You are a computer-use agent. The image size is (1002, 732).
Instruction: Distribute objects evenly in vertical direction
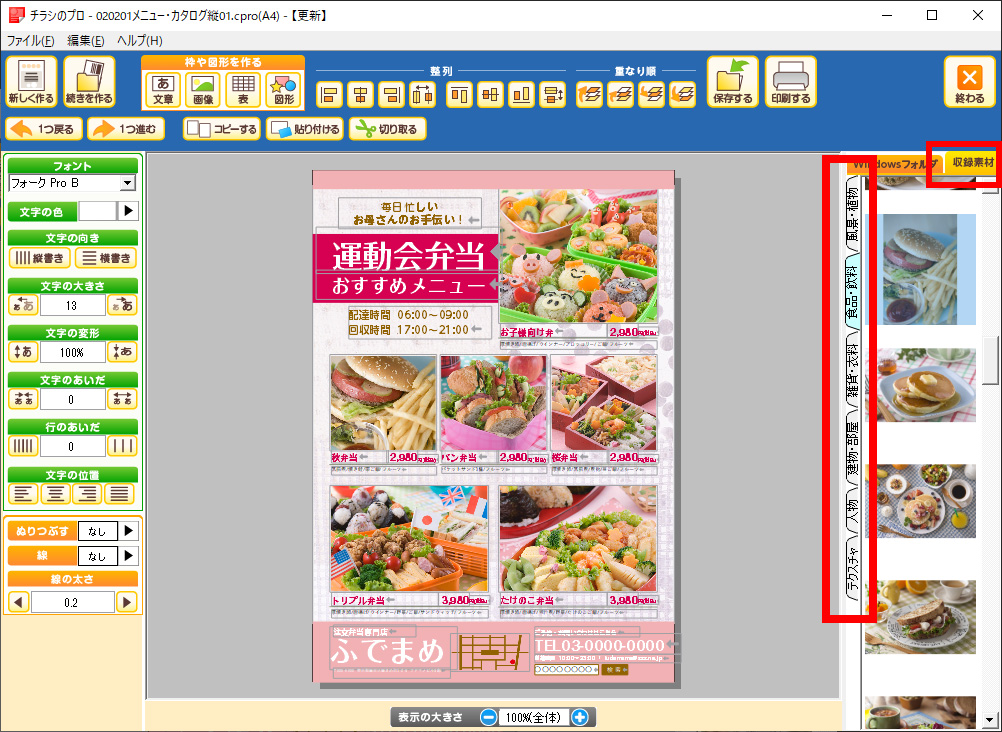click(552, 95)
